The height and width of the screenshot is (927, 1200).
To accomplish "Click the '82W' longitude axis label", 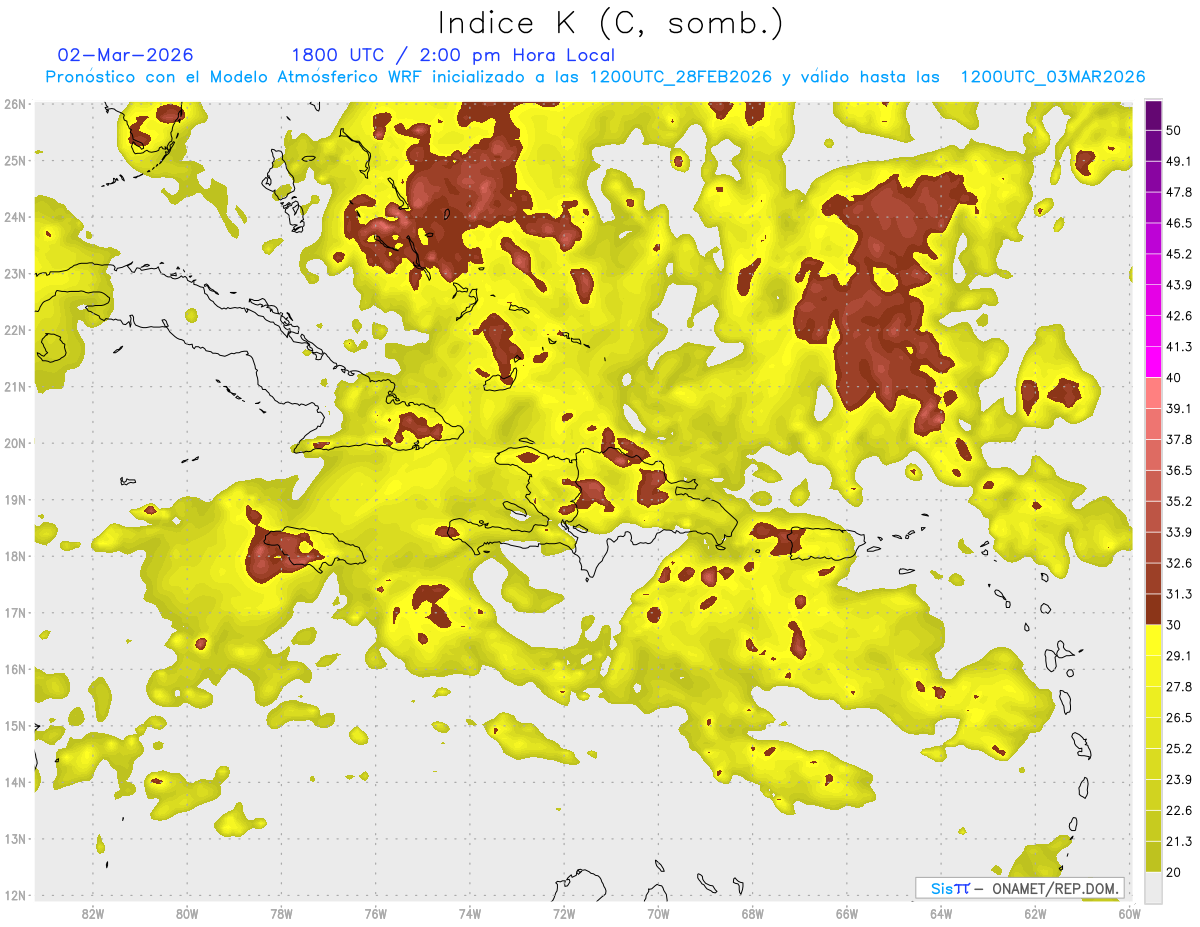I will [x=93, y=914].
